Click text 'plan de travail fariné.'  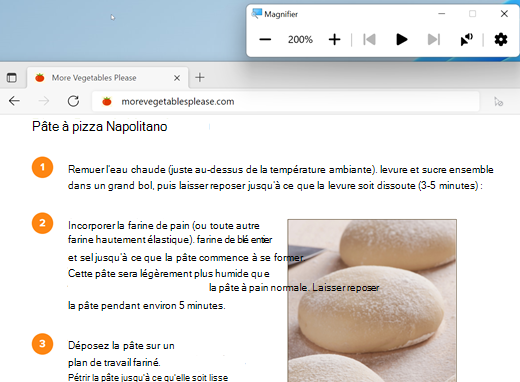click(114, 362)
